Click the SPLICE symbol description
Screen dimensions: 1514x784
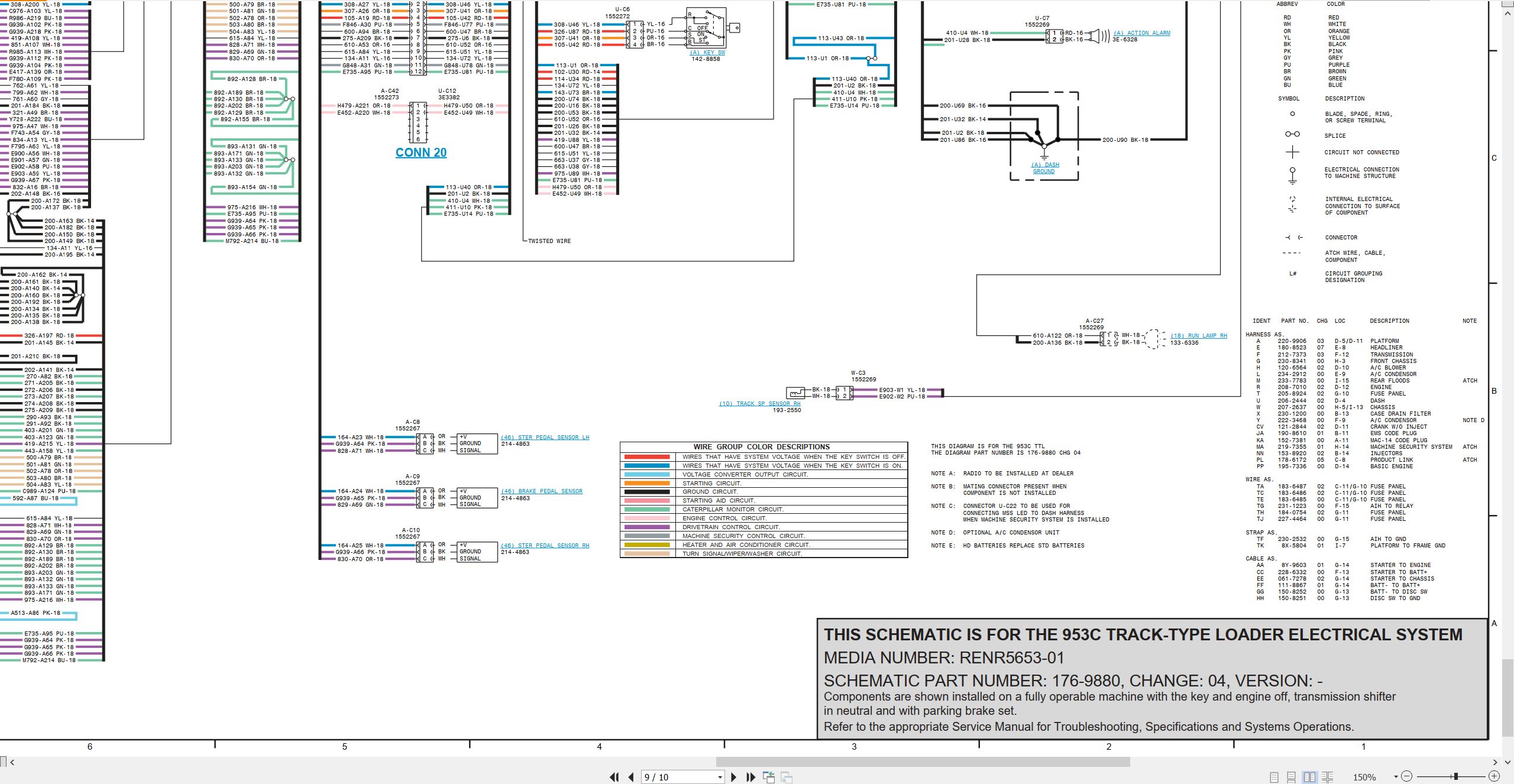pos(1335,136)
